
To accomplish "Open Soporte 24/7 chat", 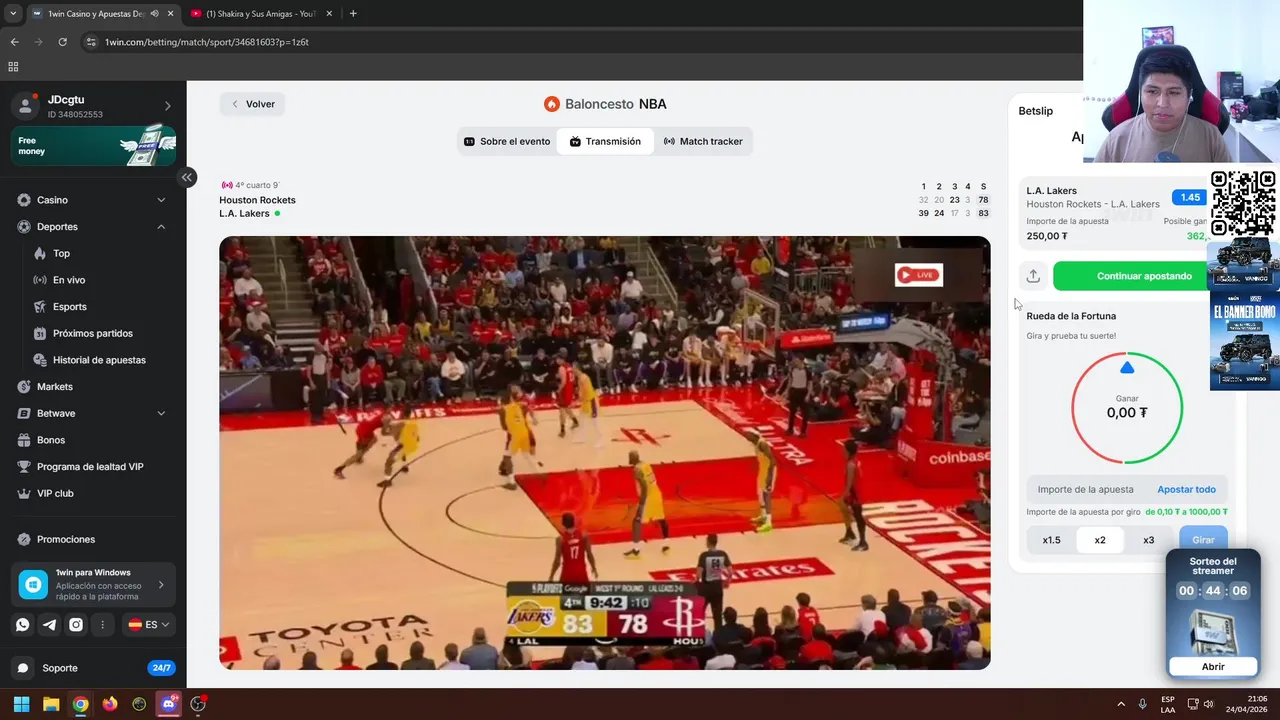I will click(x=93, y=668).
